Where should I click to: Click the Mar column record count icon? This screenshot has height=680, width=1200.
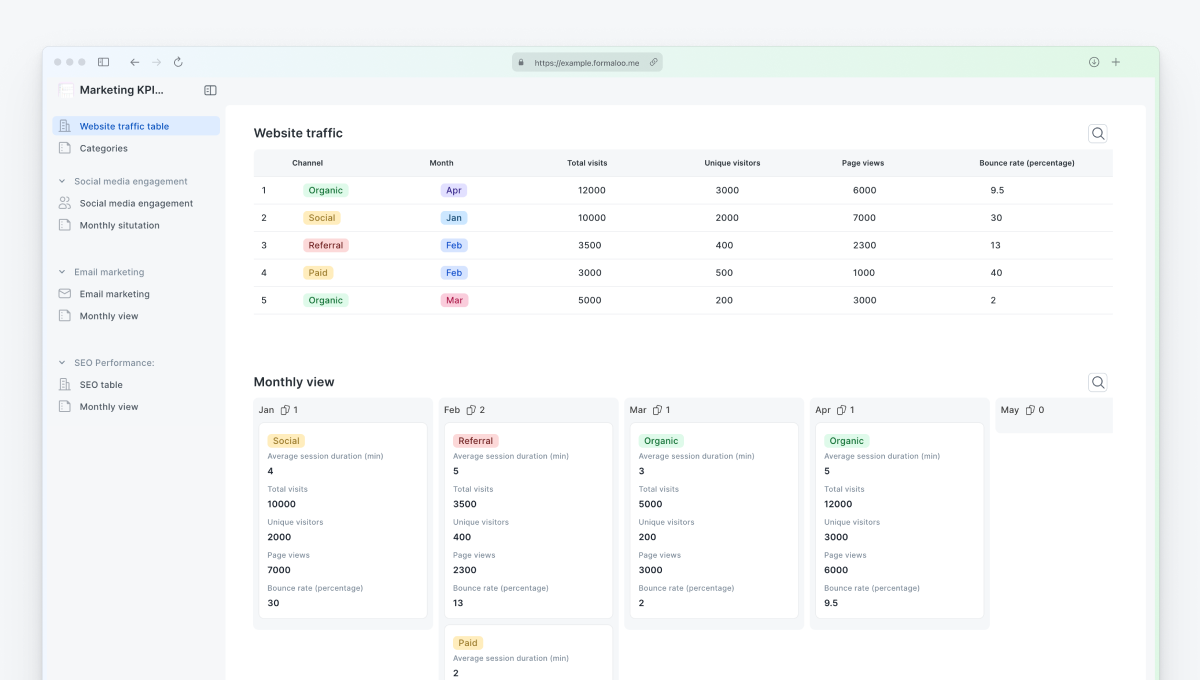[x=657, y=410]
